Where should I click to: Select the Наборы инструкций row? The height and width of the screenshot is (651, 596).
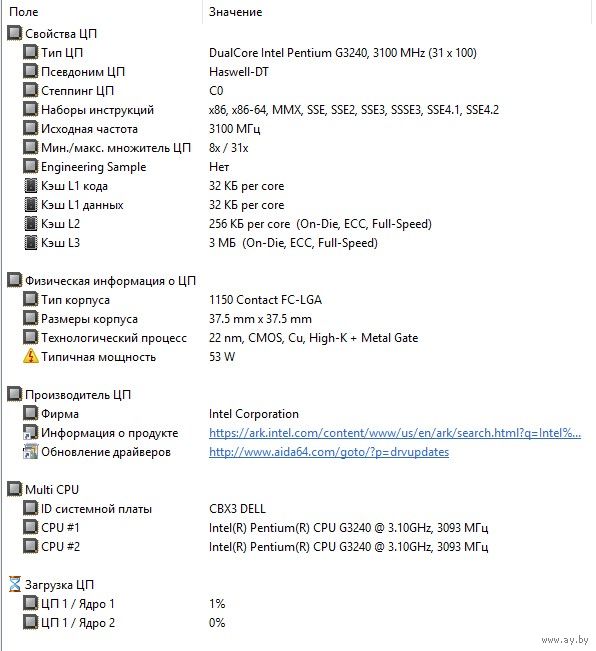click(297, 110)
